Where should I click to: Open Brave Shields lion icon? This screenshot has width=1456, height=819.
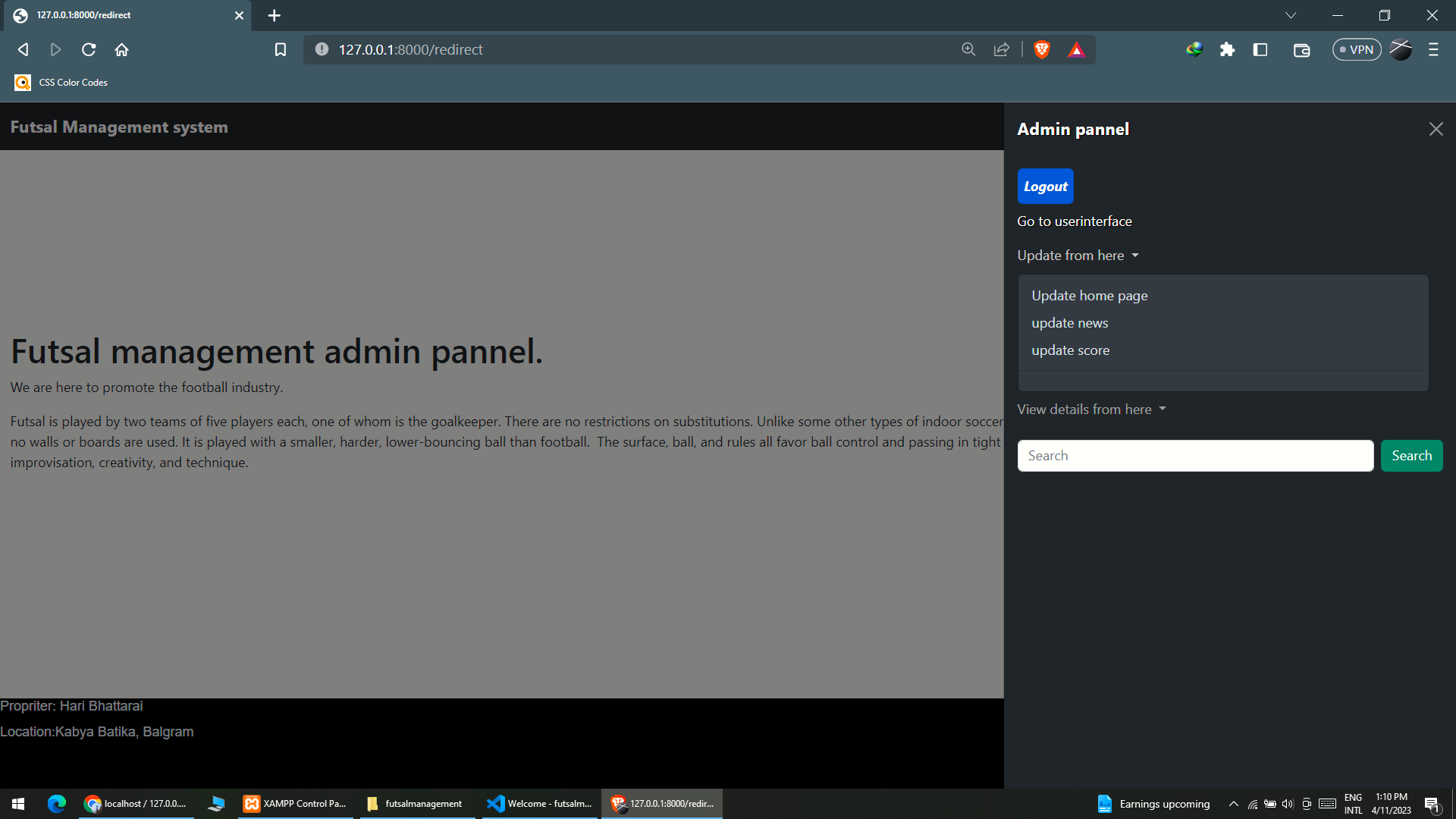[1042, 49]
